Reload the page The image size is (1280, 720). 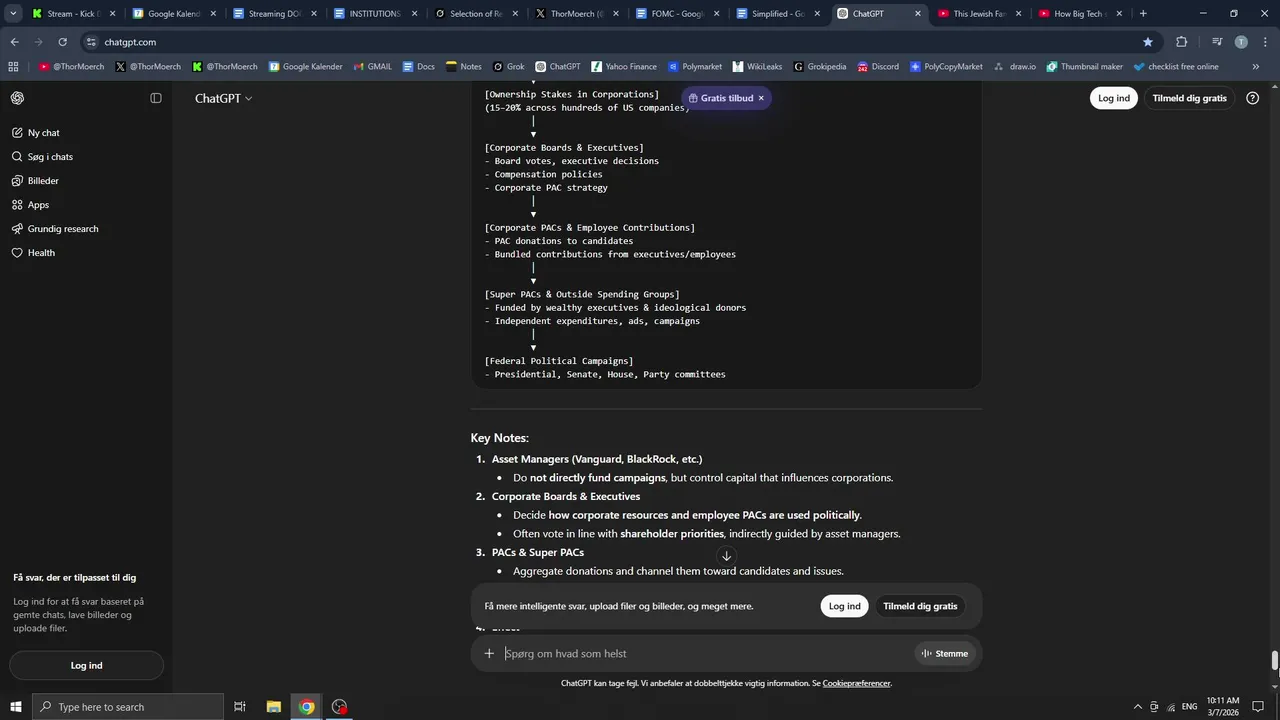[62, 42]
